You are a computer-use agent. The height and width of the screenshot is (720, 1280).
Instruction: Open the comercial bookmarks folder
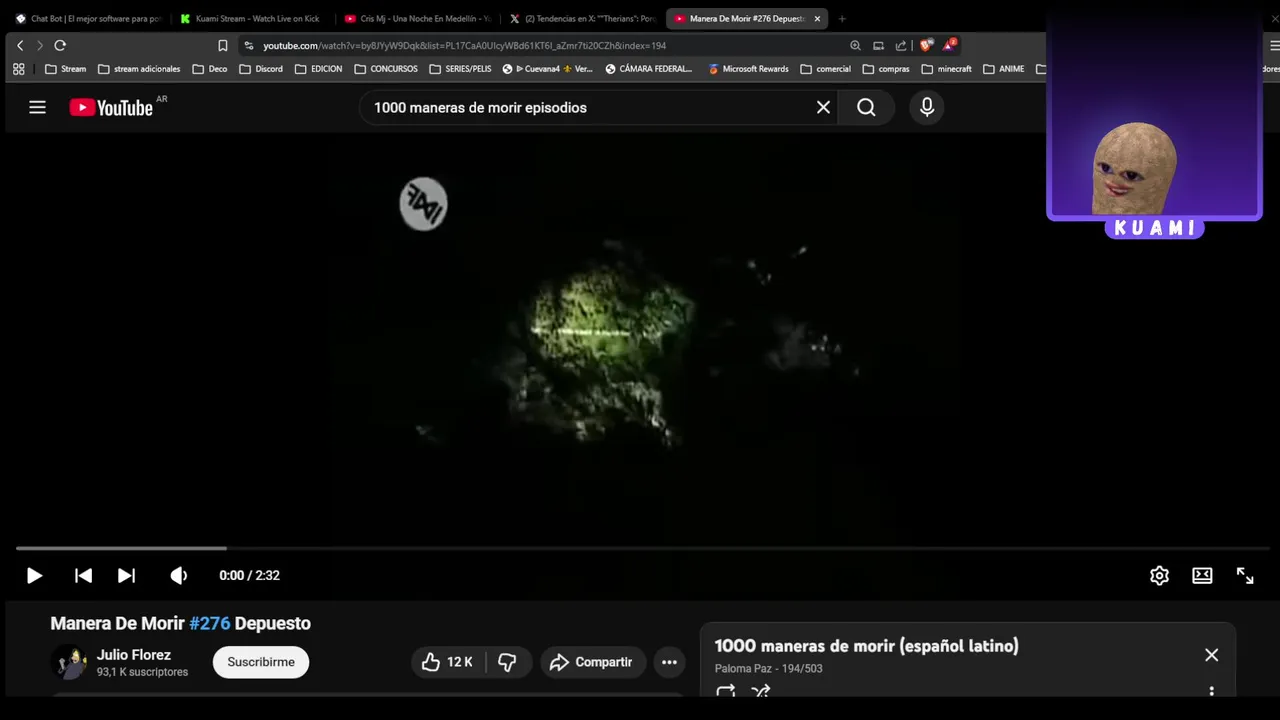click(826, 69)
